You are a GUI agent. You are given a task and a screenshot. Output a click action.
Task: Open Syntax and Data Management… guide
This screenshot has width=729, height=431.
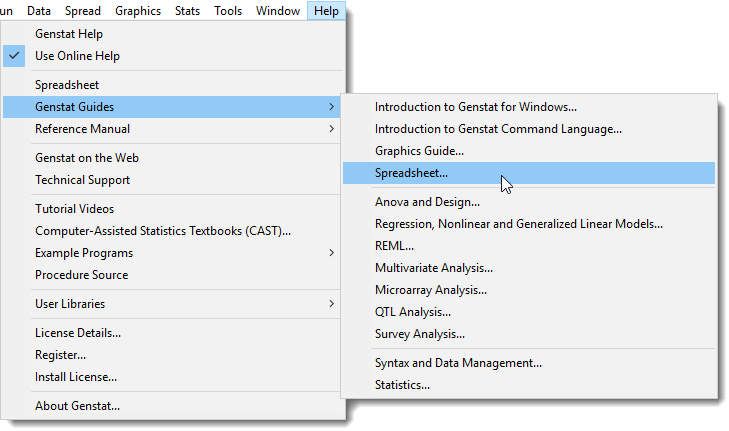tap(529, 363)
